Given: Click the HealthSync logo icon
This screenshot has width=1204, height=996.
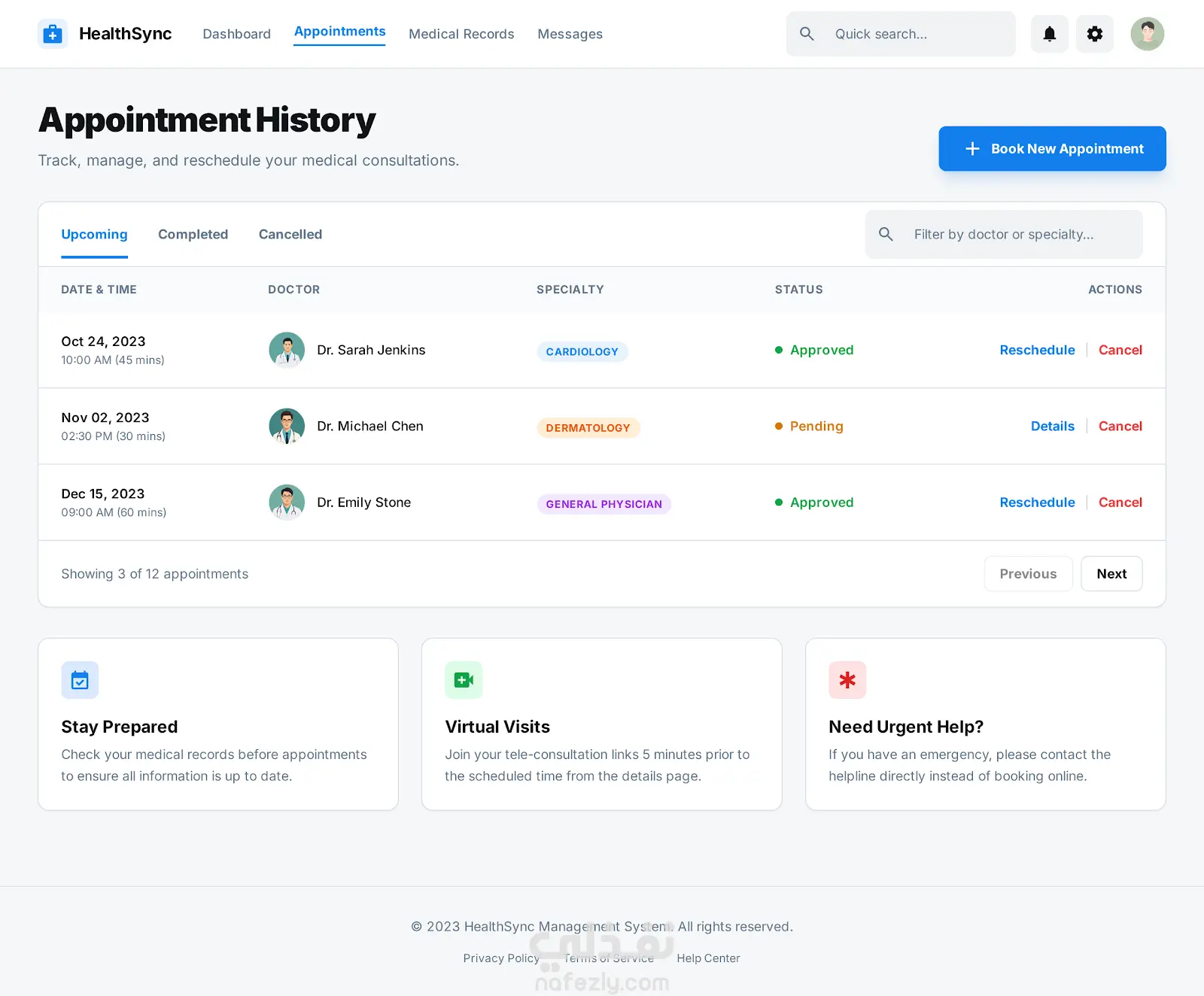Looking at the screenshot, I should pos(53,34).
